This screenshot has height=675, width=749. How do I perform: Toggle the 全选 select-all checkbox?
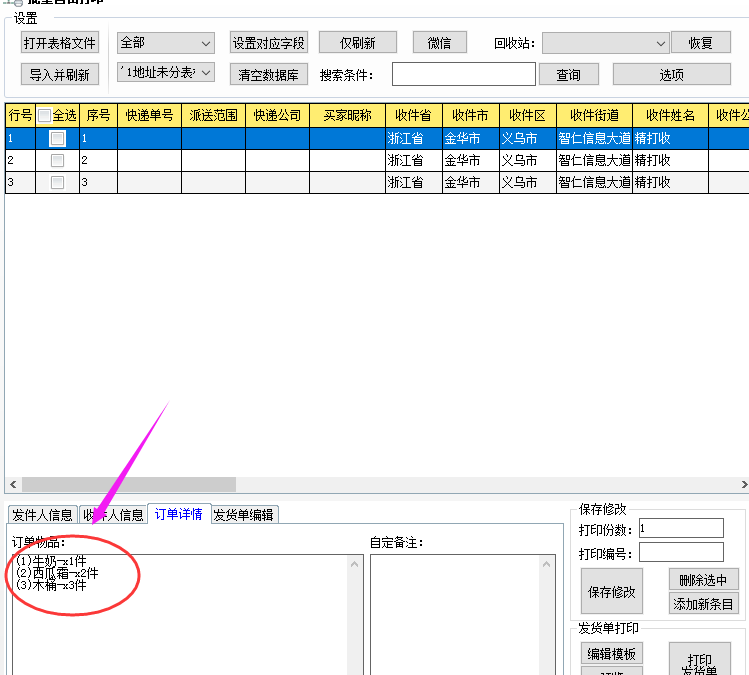(x=45, y=115)
